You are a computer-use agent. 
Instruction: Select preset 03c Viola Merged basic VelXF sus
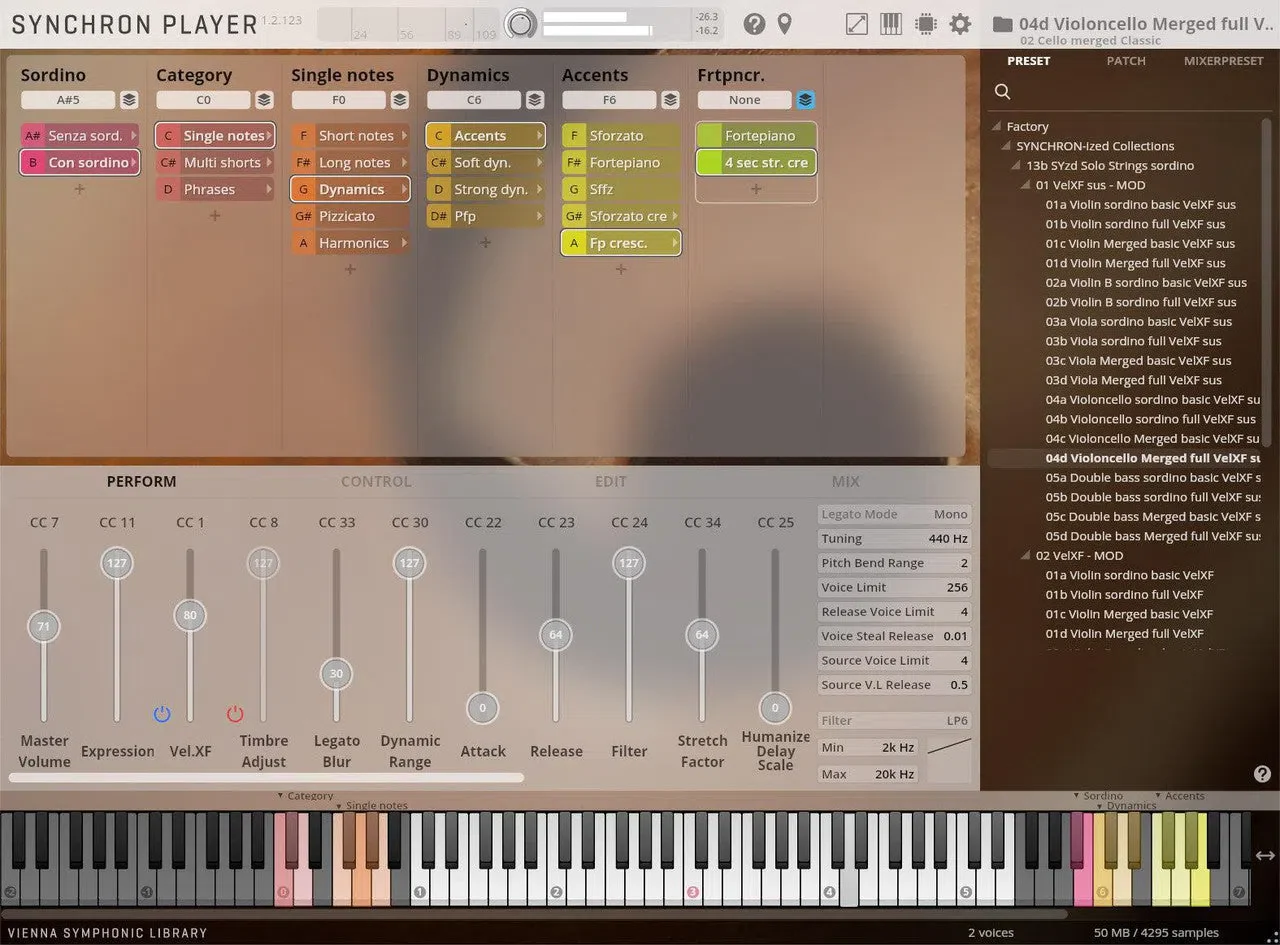pos(1139,361)
